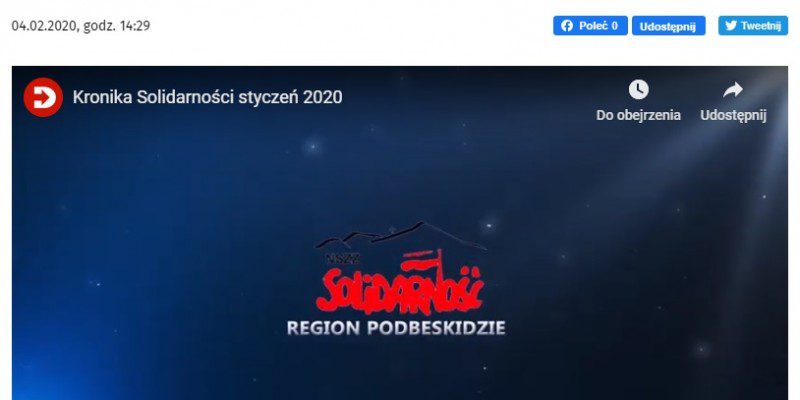Select the Do obejrzenia label
This screenshot has height=400, width=800.
638,115
